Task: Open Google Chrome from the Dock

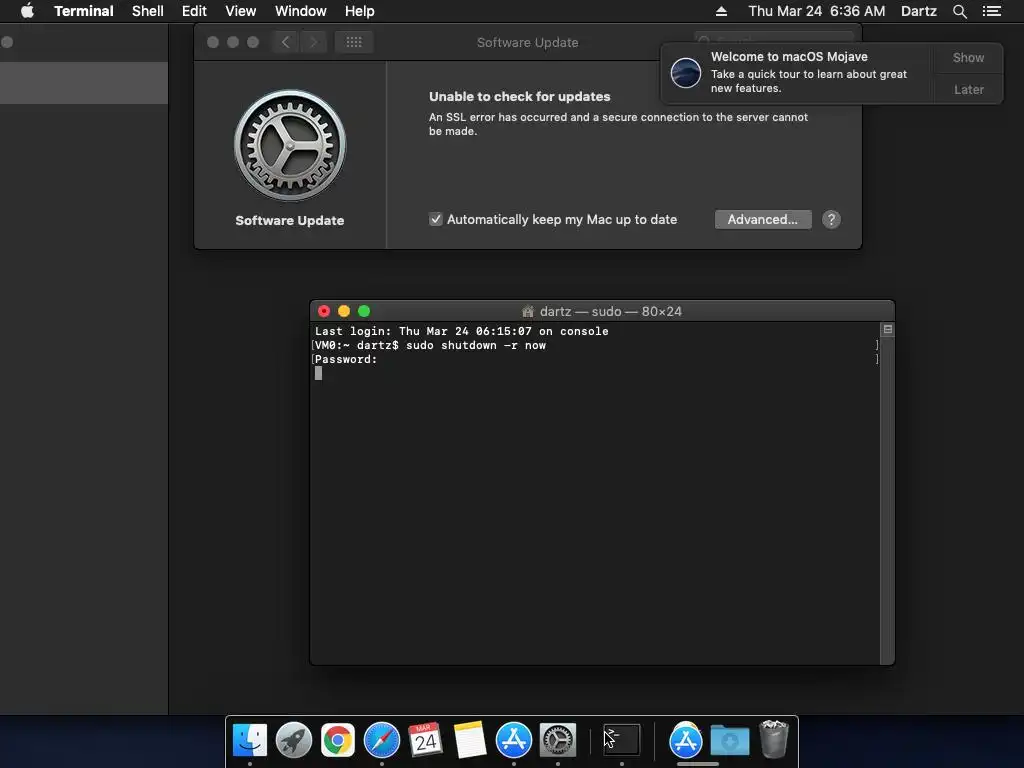Action: (338, 741)
